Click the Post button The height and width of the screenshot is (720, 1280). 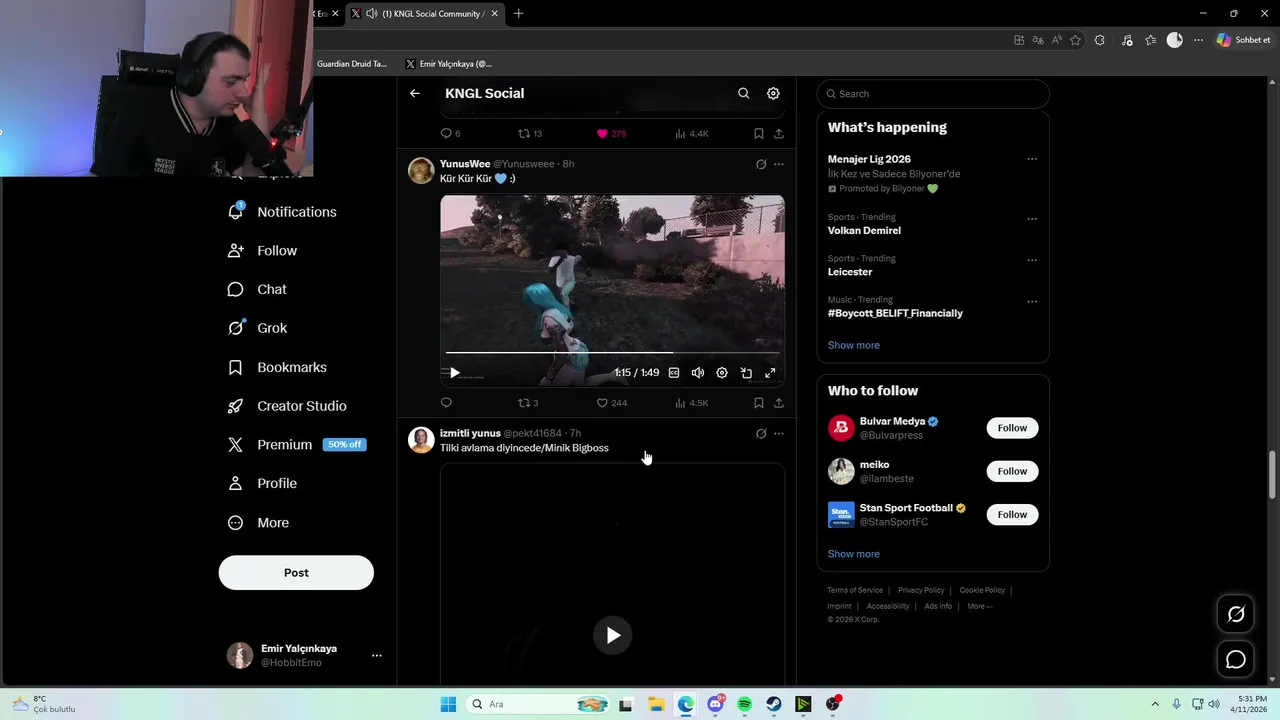(x=296, y=573)
